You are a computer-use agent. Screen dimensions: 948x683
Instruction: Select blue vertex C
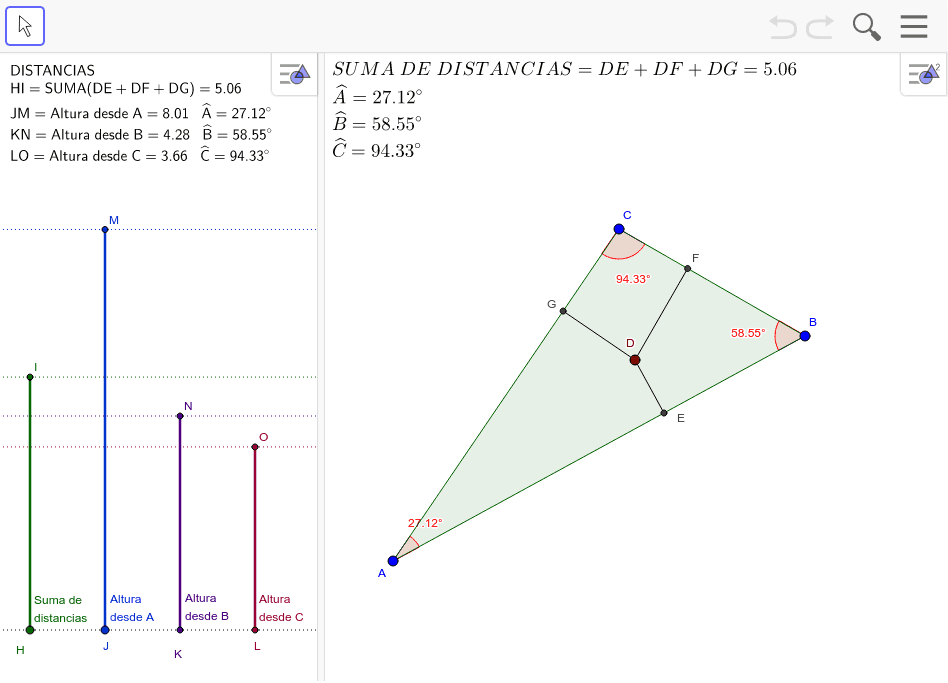pos(618,229)
